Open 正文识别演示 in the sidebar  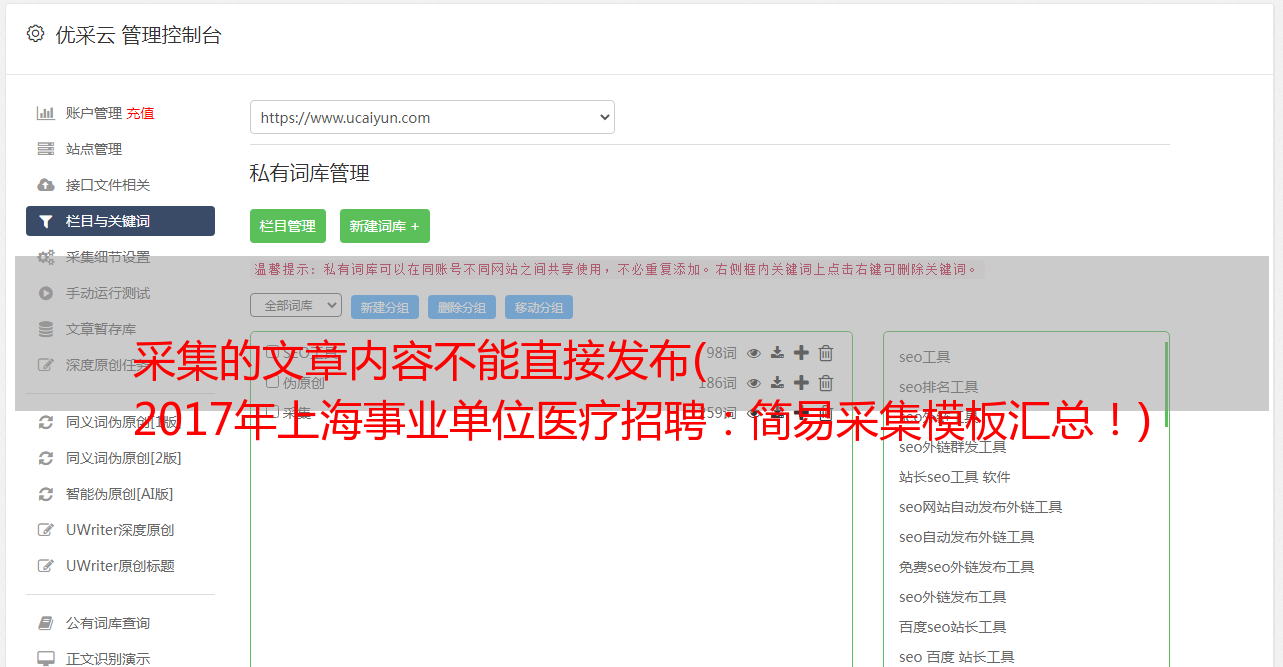click(108, 659)
